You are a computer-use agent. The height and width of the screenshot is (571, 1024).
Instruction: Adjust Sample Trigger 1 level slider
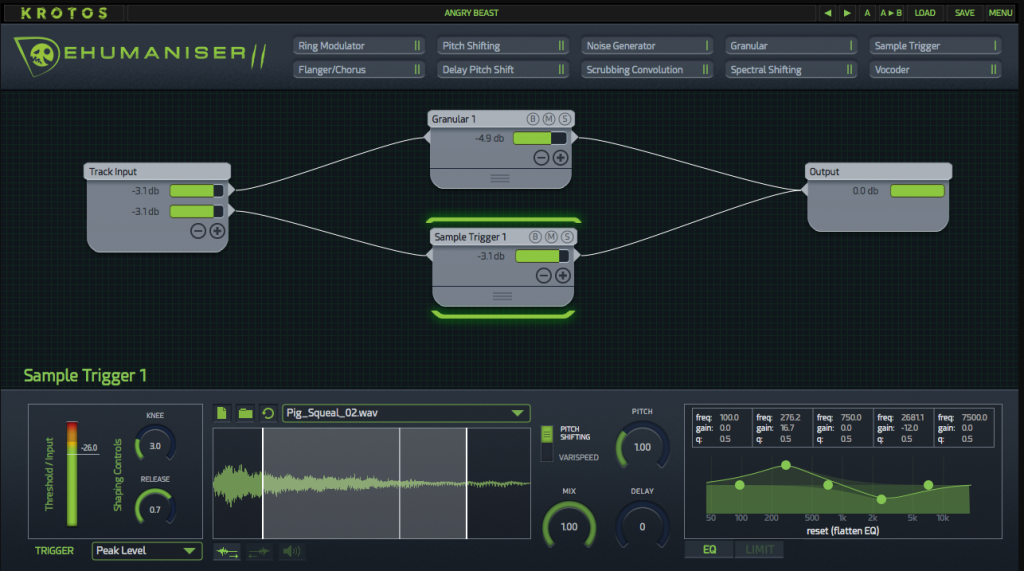point(542,256)
